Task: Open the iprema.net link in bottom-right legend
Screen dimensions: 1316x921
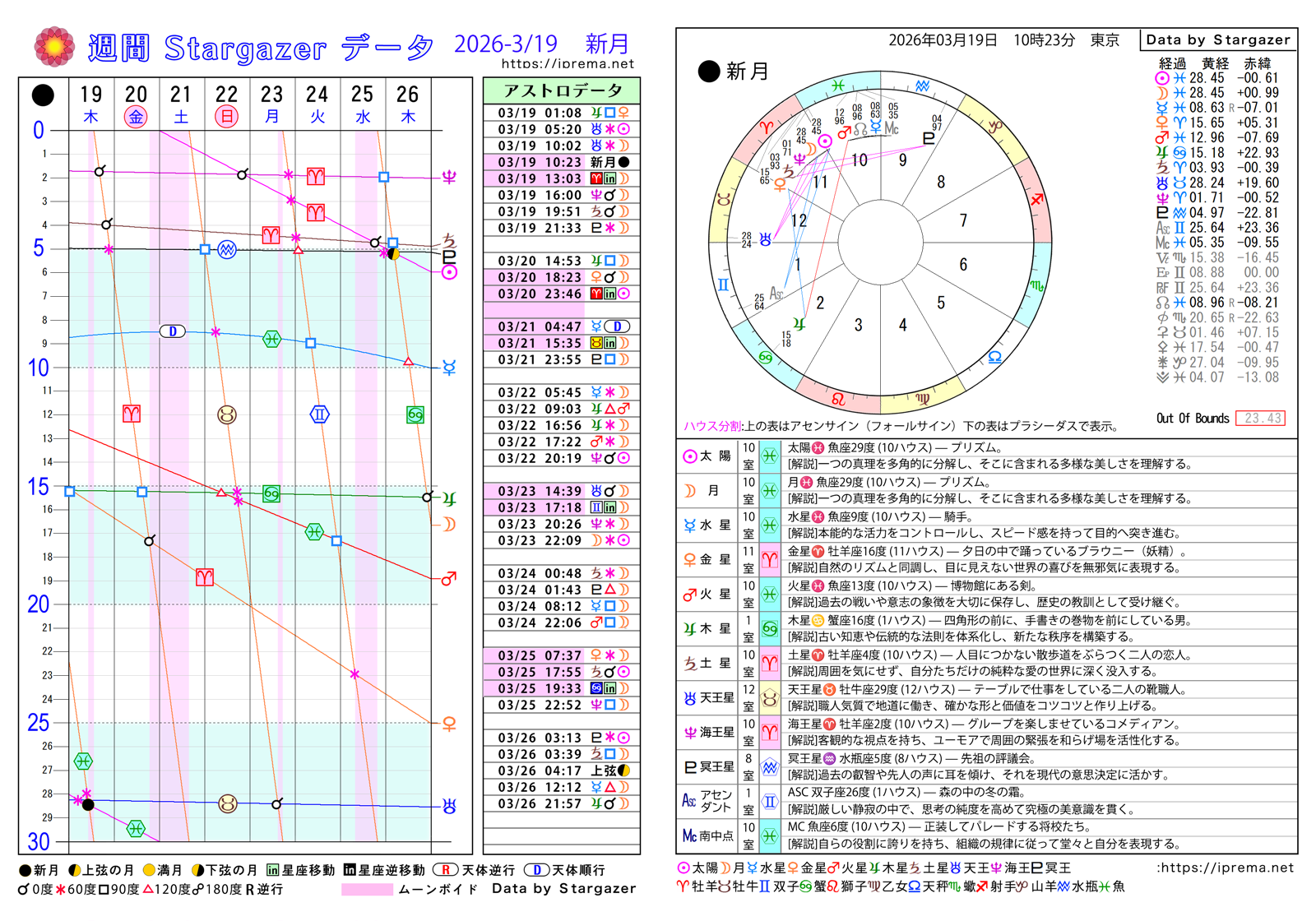Action: tap(1226, 868)
